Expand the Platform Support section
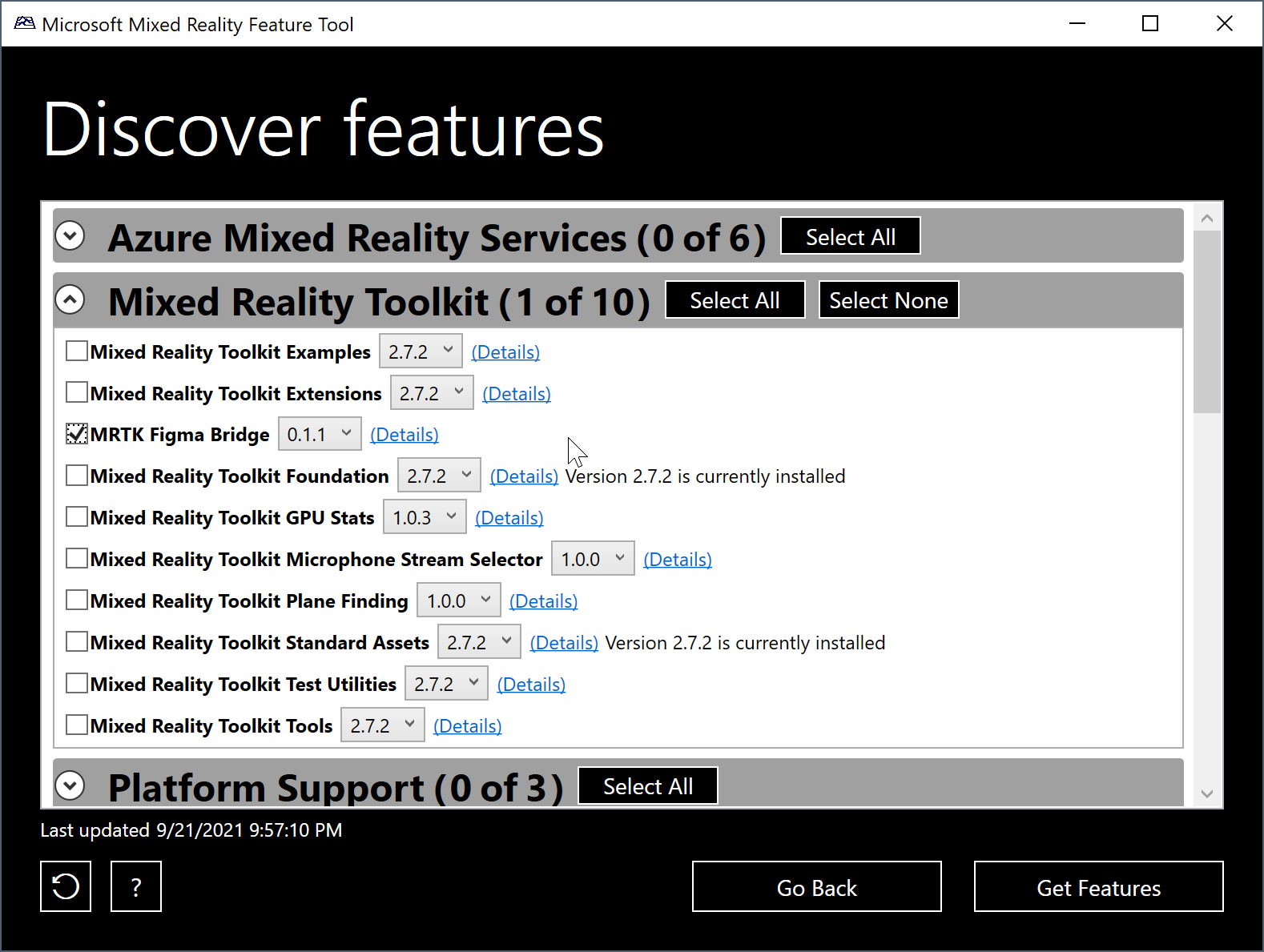This screenshot has height=952, width=1264. pyautogui.click(x=70, y=785)
